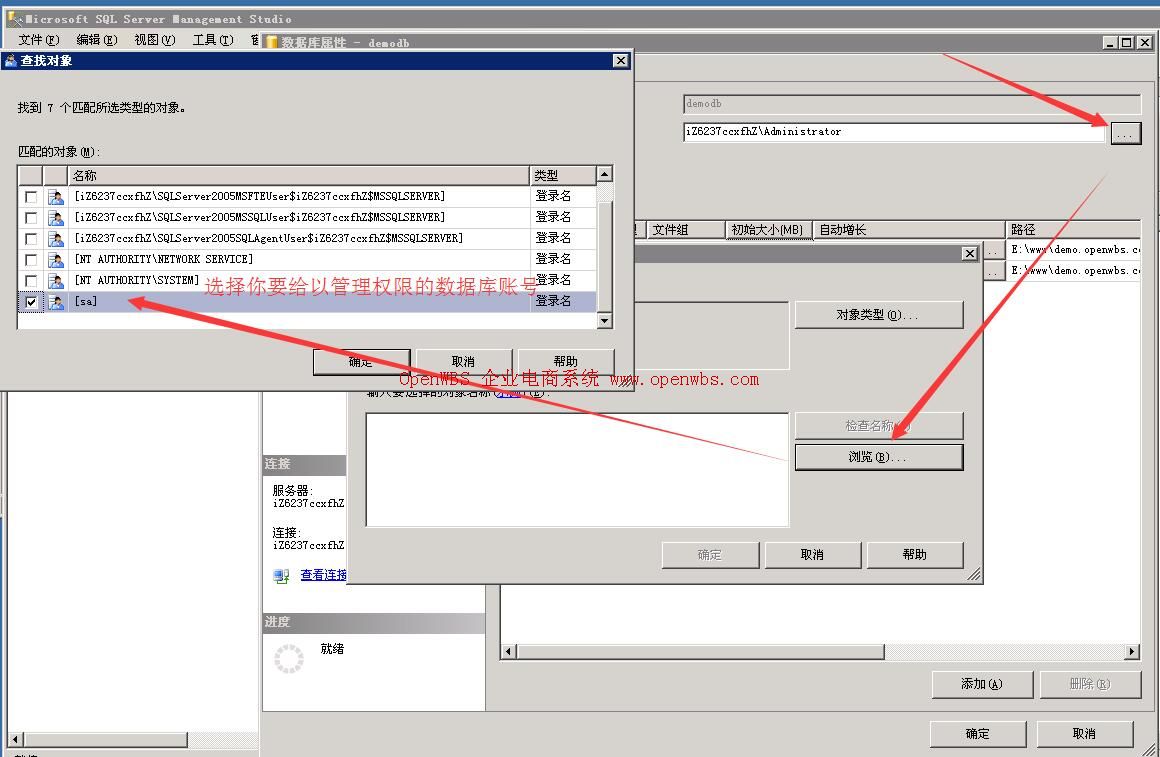The width and height of the screenshot is (1160, 757).
Task: Click the login icon for NT AUTHORITY\NETWORK SERVICE
Action: click(x=56, y=260)
